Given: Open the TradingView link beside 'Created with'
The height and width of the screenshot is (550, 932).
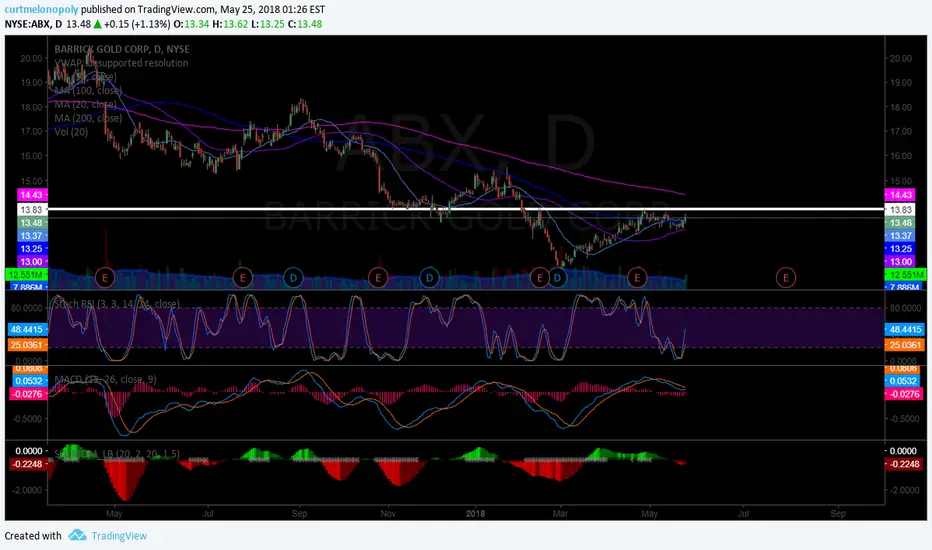Looking at the screenshot, I should tap(119, 536).
